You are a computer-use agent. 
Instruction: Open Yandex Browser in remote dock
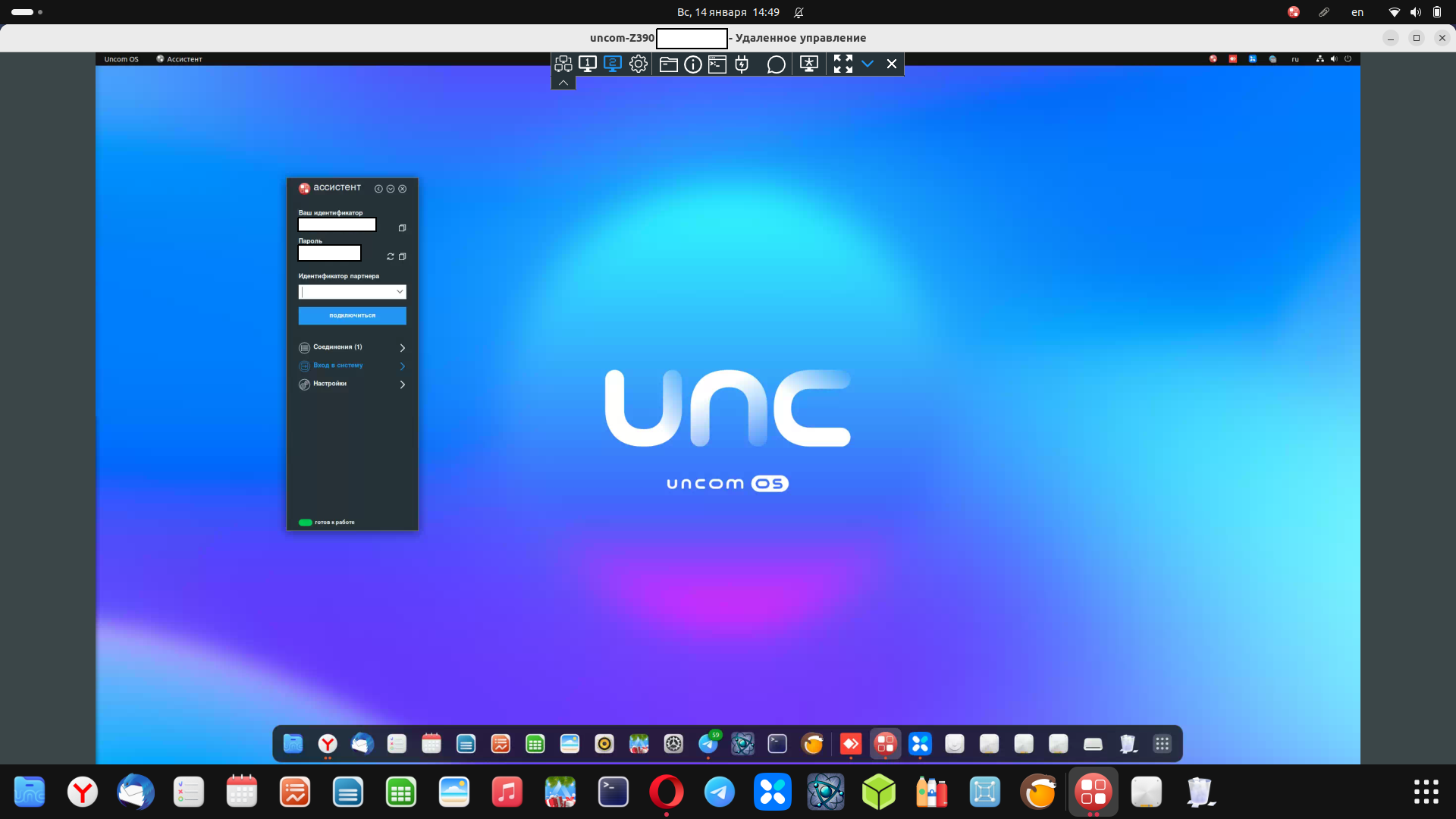[328, 744]
